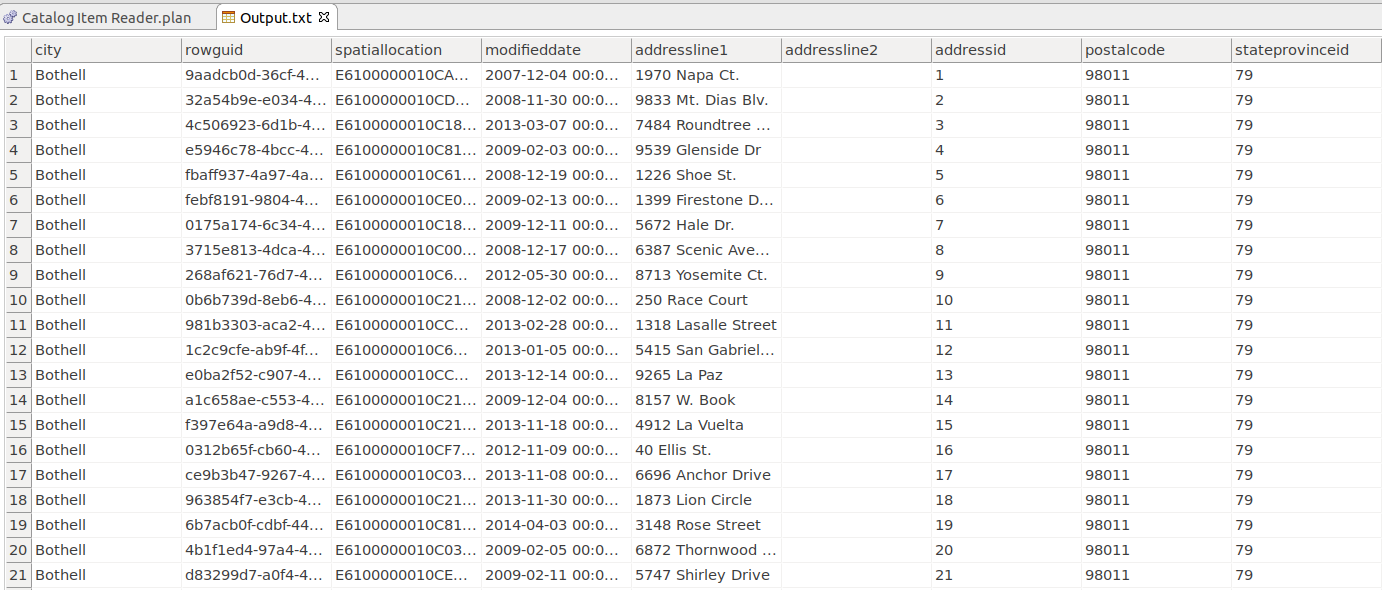Click the empty corner cell above row numbers
The width and height of the screenshot is (1382, 590).
13,49
